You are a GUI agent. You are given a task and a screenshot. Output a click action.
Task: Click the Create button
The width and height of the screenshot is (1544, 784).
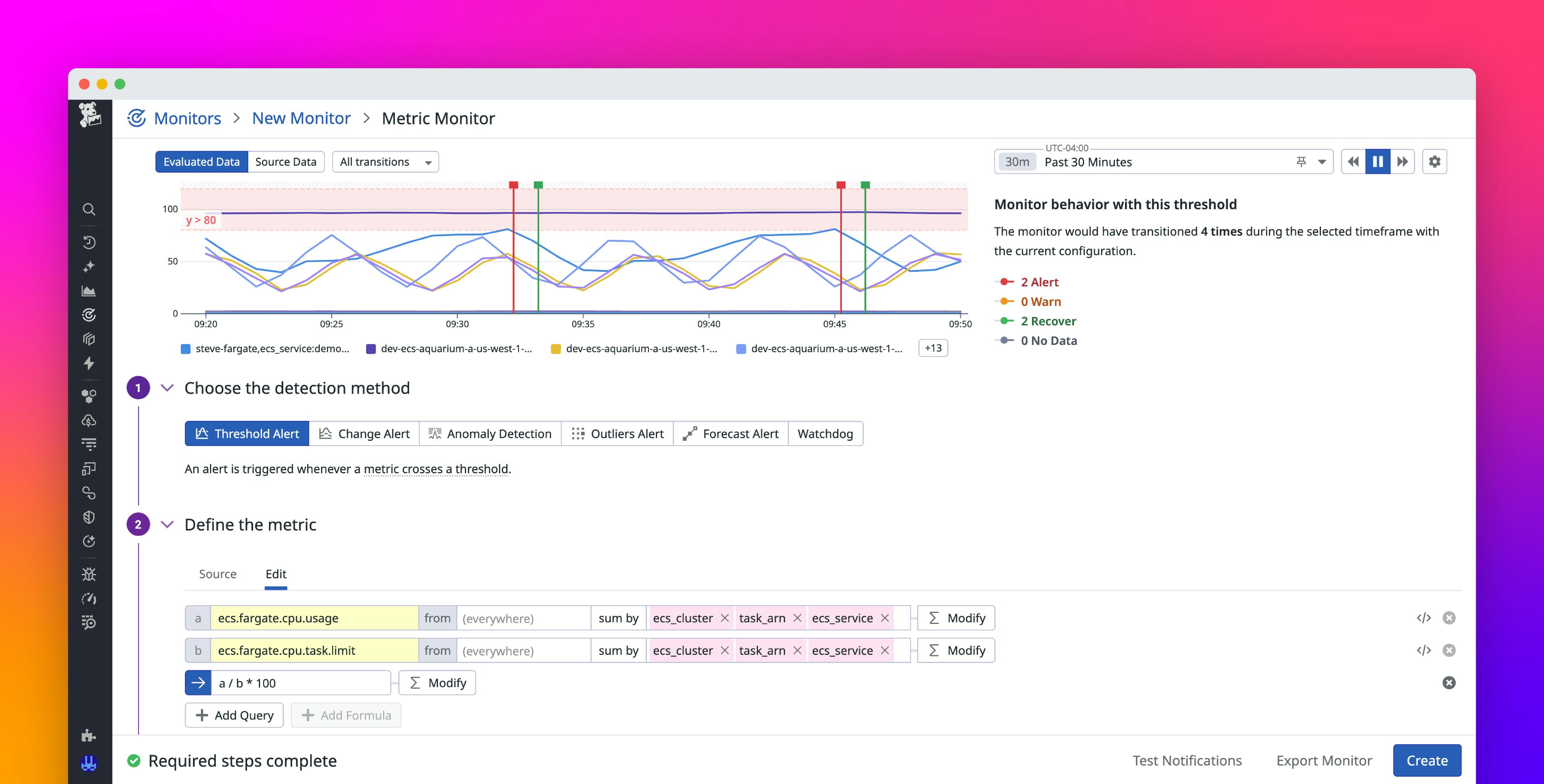point(1427,760)
